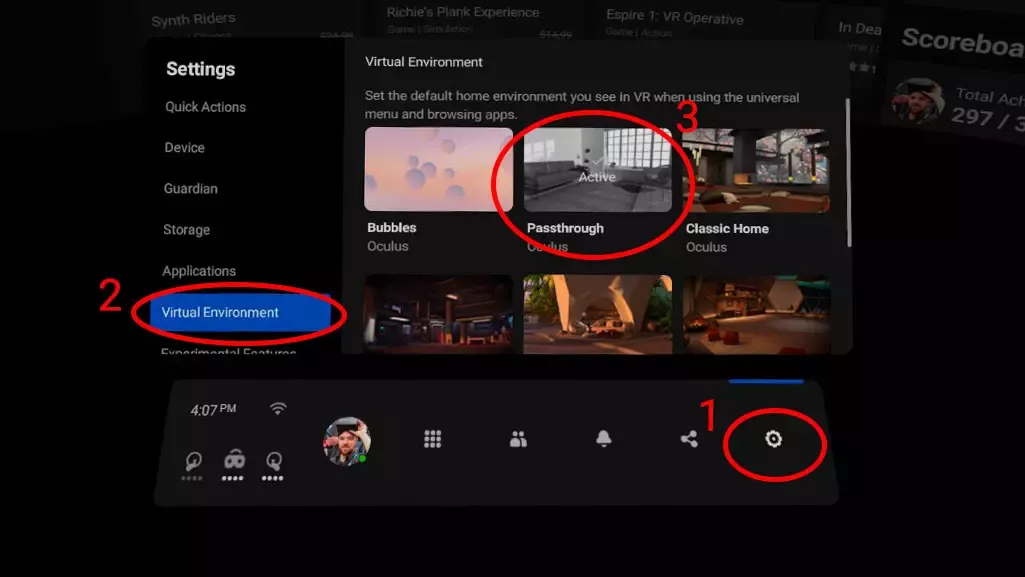Viewport: 1025px width, 577px height.
Task: Open Synth Riders in background store
Action: 193,20
